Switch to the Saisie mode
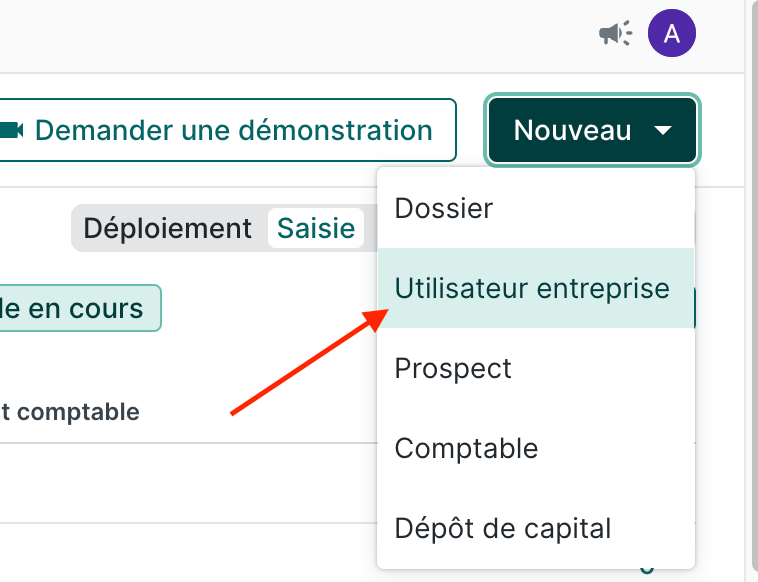The width and height of the screenshot is (758, 582). click(316, 228)
